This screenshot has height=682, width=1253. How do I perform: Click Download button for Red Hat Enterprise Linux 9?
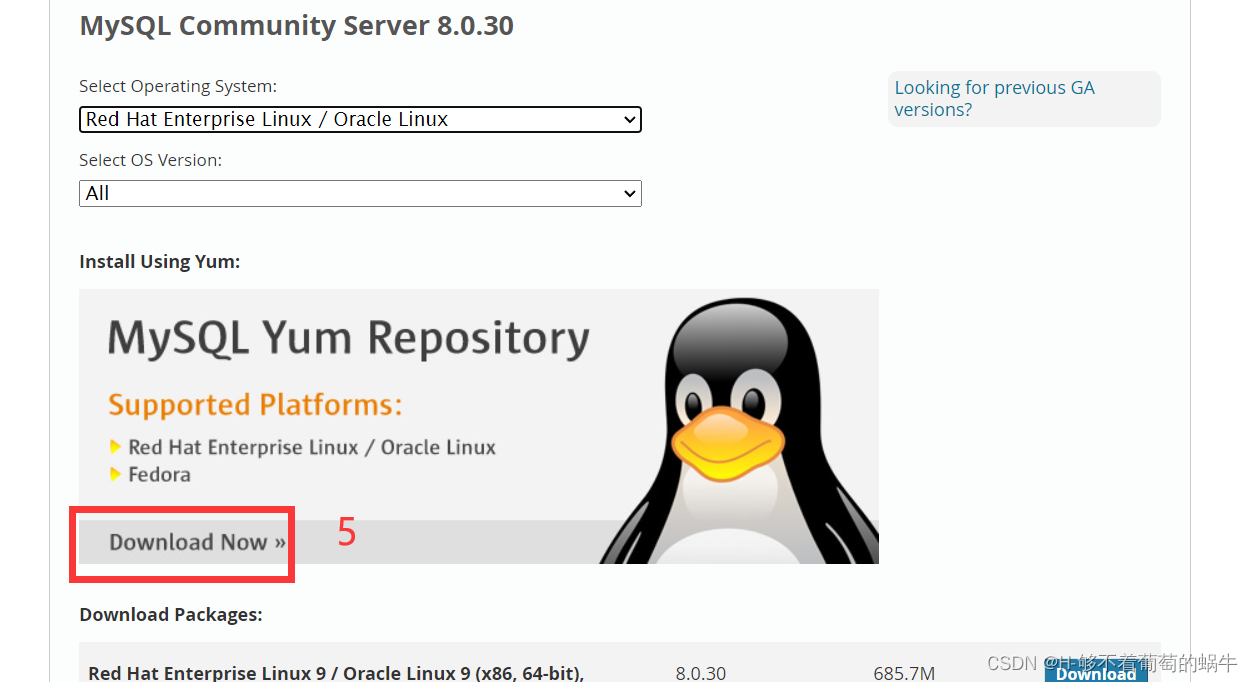pyautogui.click(x=1096, y=673)
